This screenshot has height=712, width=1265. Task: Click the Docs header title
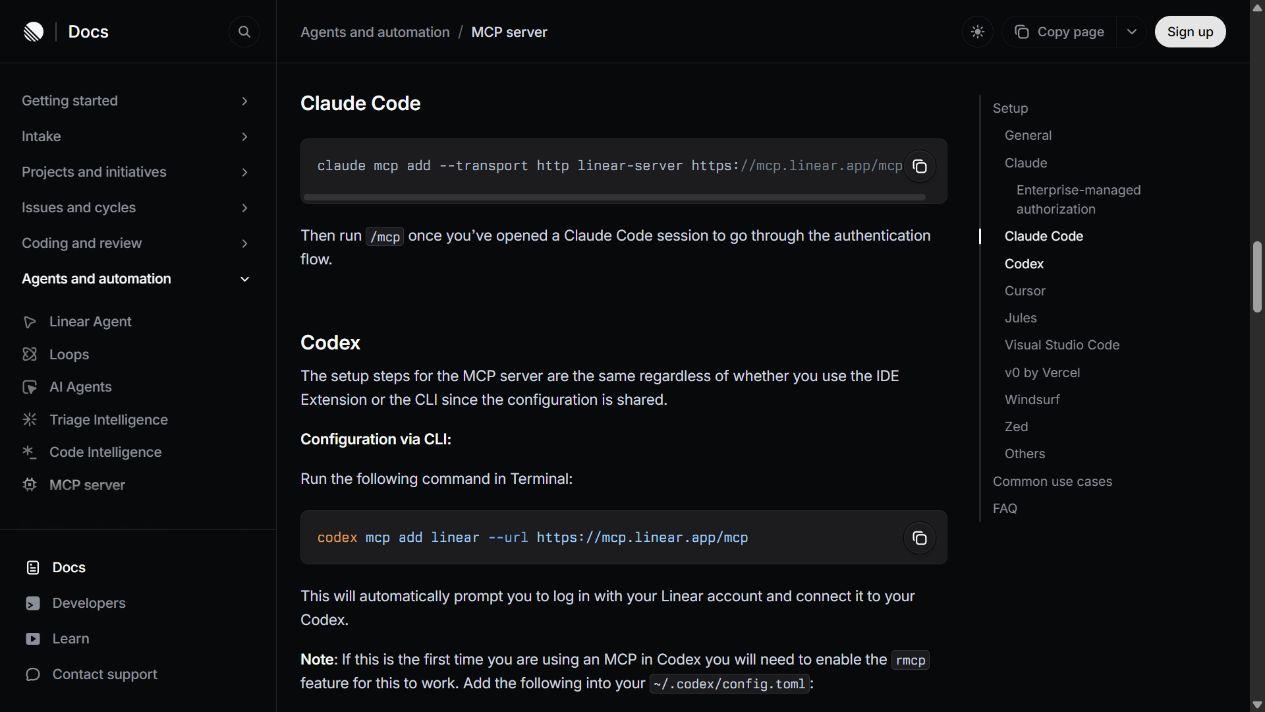(88, 32)
